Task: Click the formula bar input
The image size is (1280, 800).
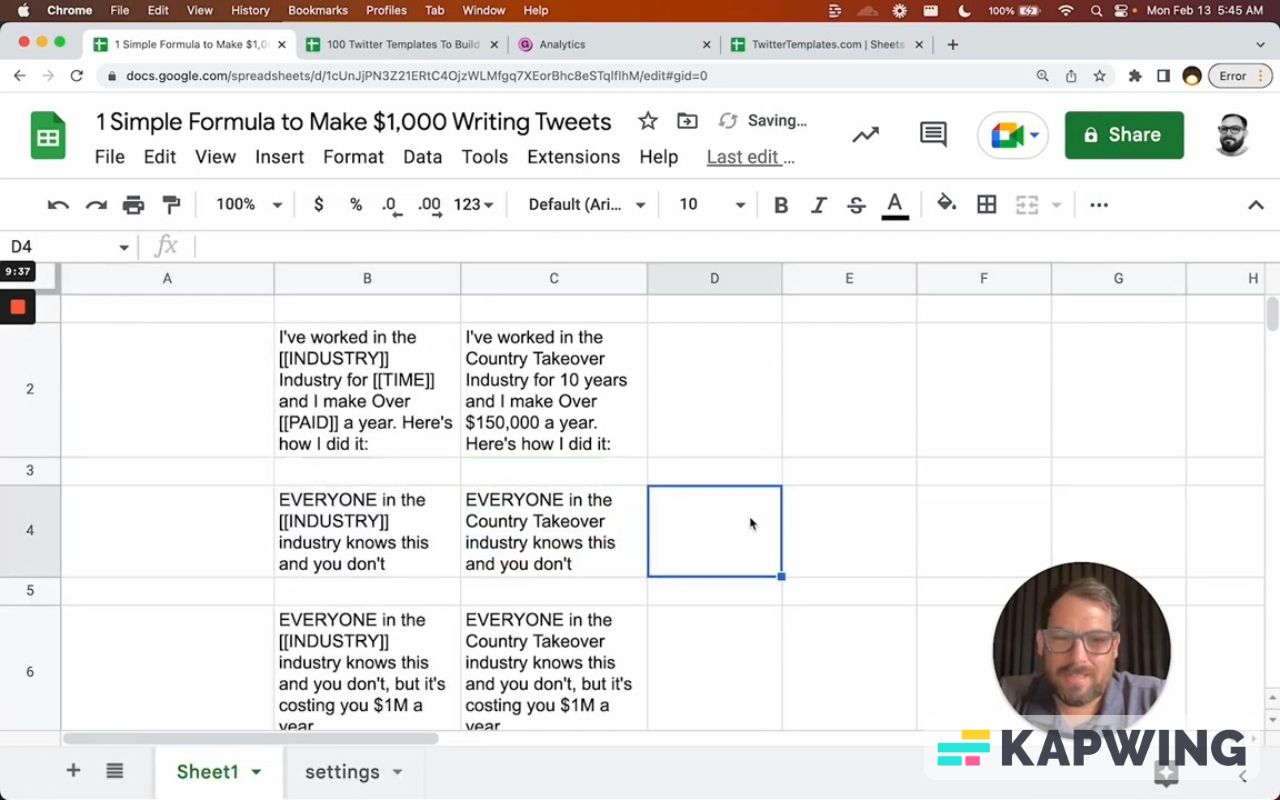Action: 735,246
